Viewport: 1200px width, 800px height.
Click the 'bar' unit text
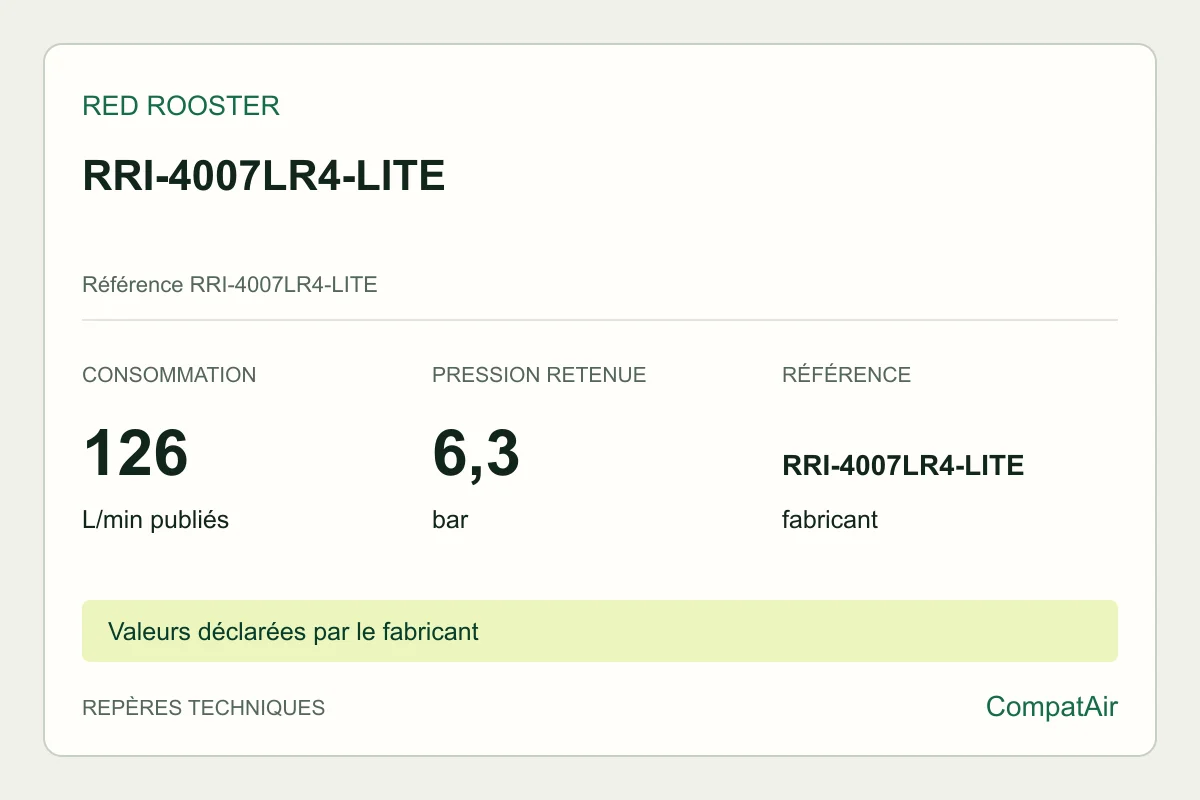coord(450,521)
